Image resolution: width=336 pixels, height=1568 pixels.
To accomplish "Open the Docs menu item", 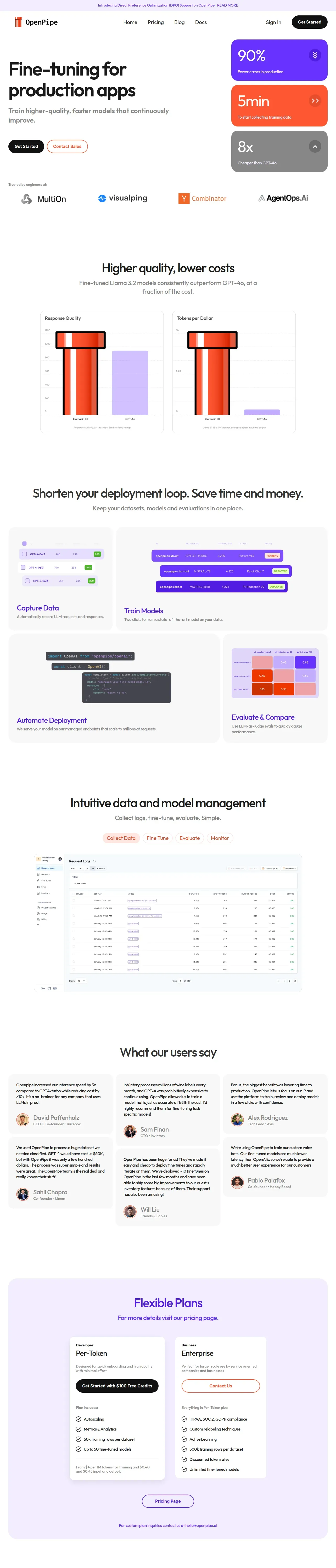I will tap(201, 22).
